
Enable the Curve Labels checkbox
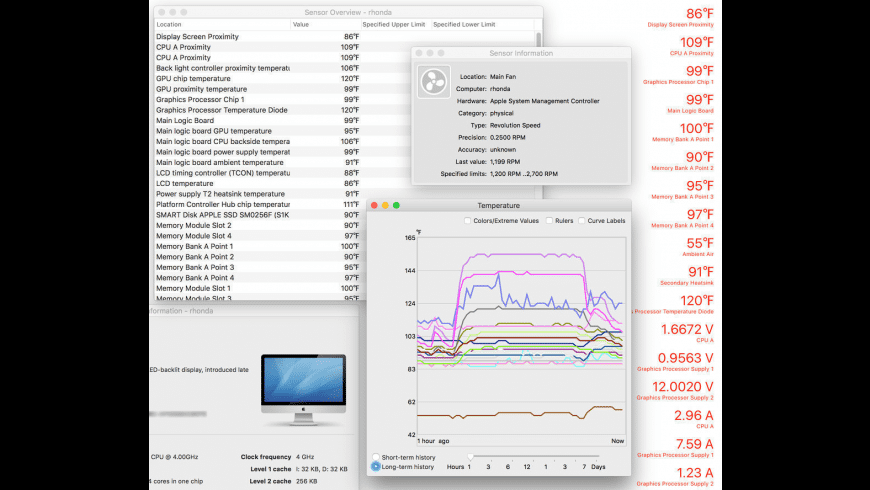pyautogui.click(x=581, y=221)
